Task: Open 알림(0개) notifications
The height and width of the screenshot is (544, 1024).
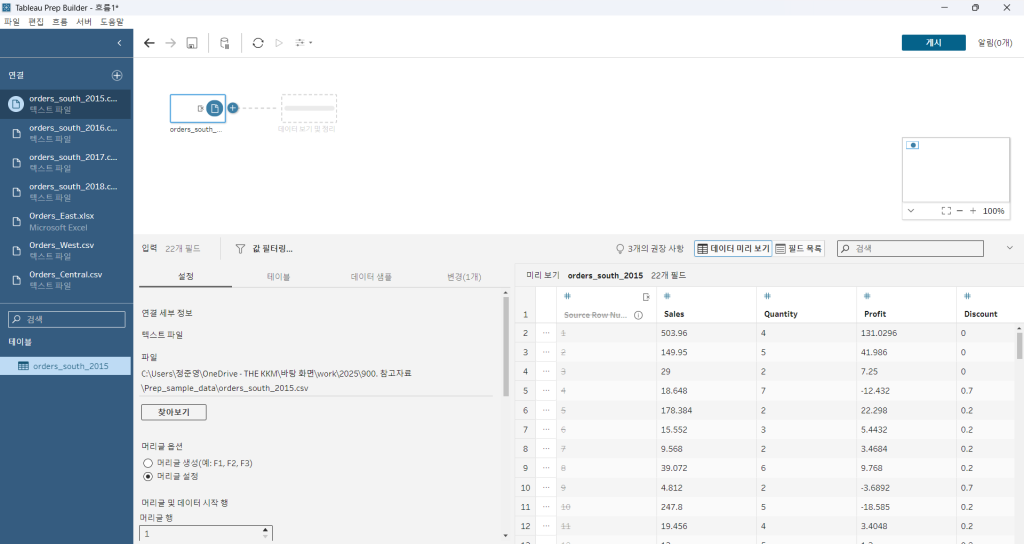Action: pyautogui.click(x=995, y=42)
